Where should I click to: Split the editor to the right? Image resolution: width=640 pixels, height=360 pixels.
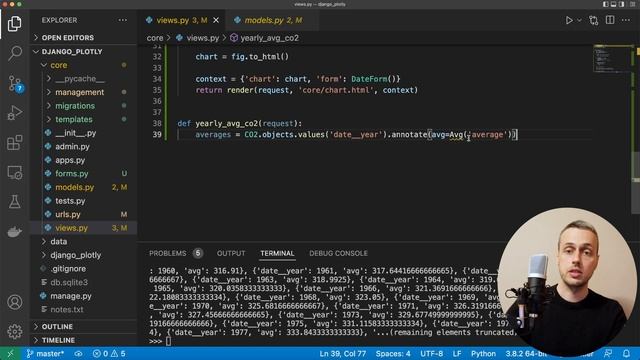click(x=610, y=20)
